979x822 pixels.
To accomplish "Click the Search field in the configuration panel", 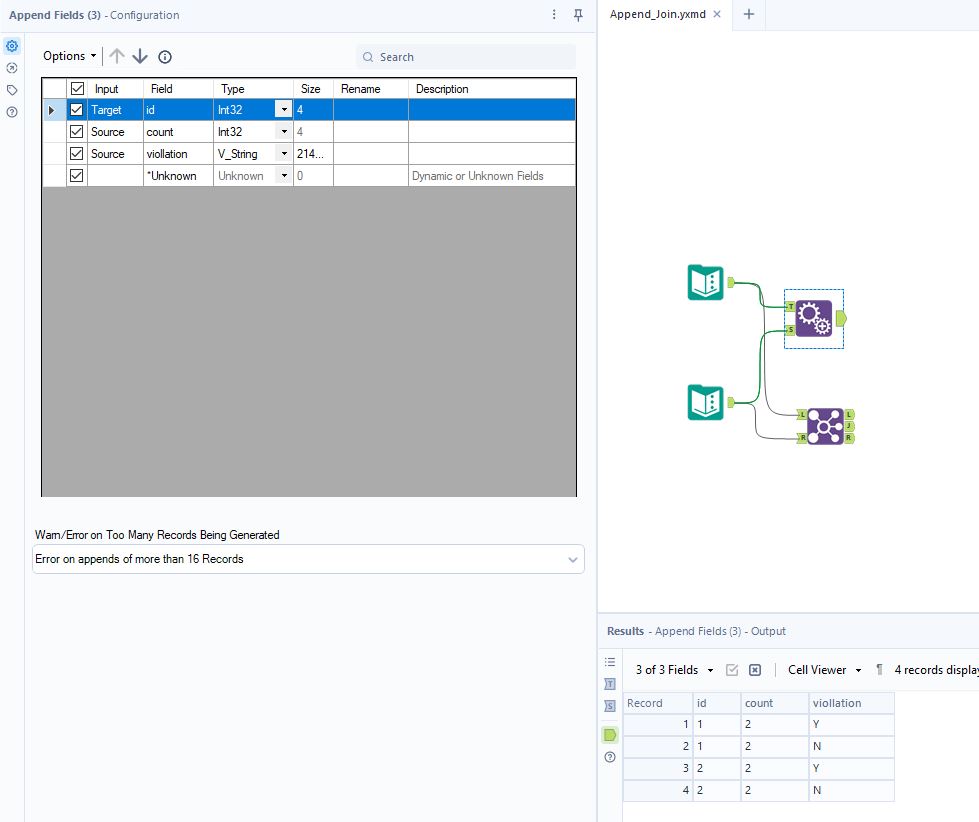I will (x=465, y=57).
